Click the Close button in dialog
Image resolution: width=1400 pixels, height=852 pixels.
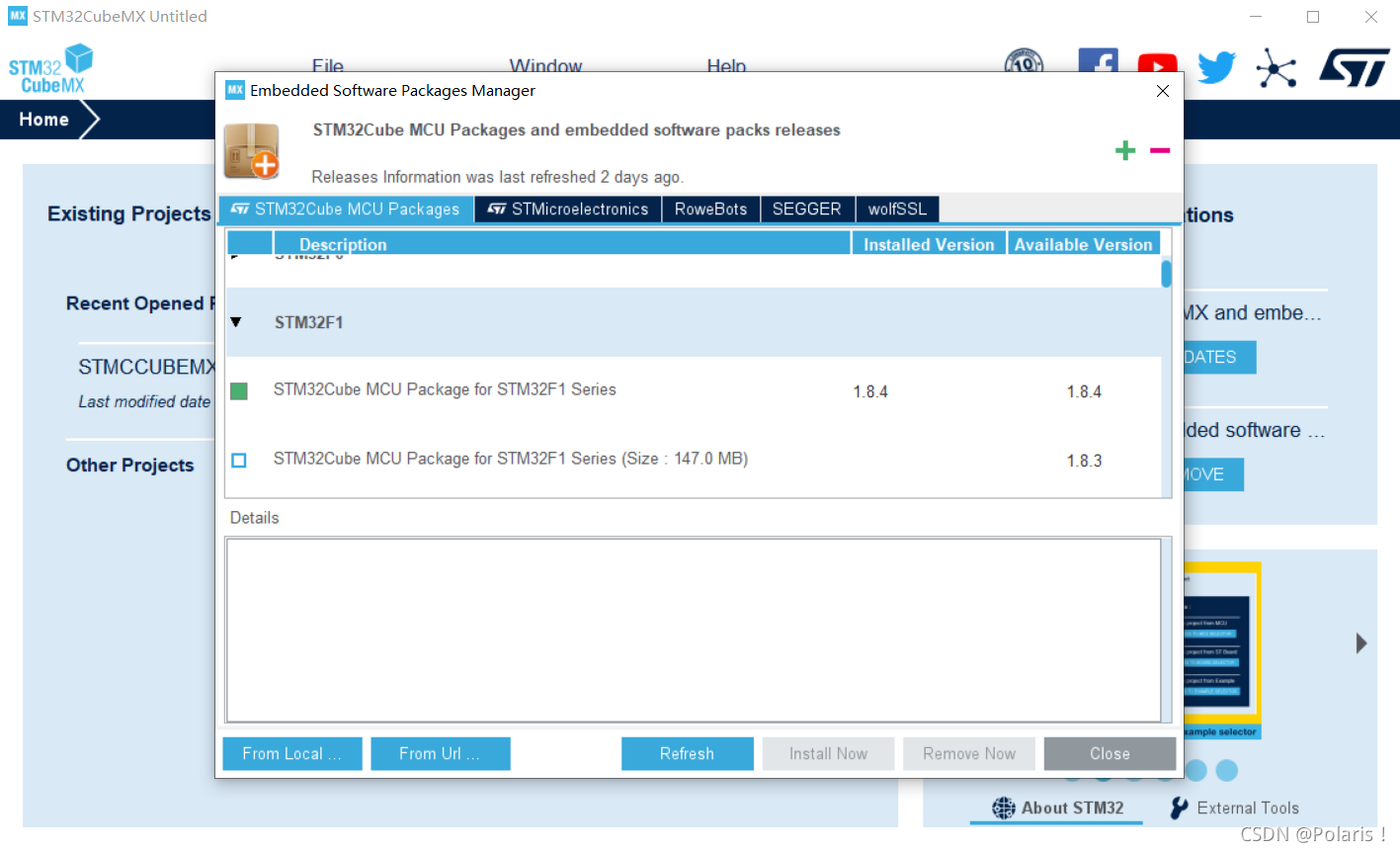[x=1110, y=753]
